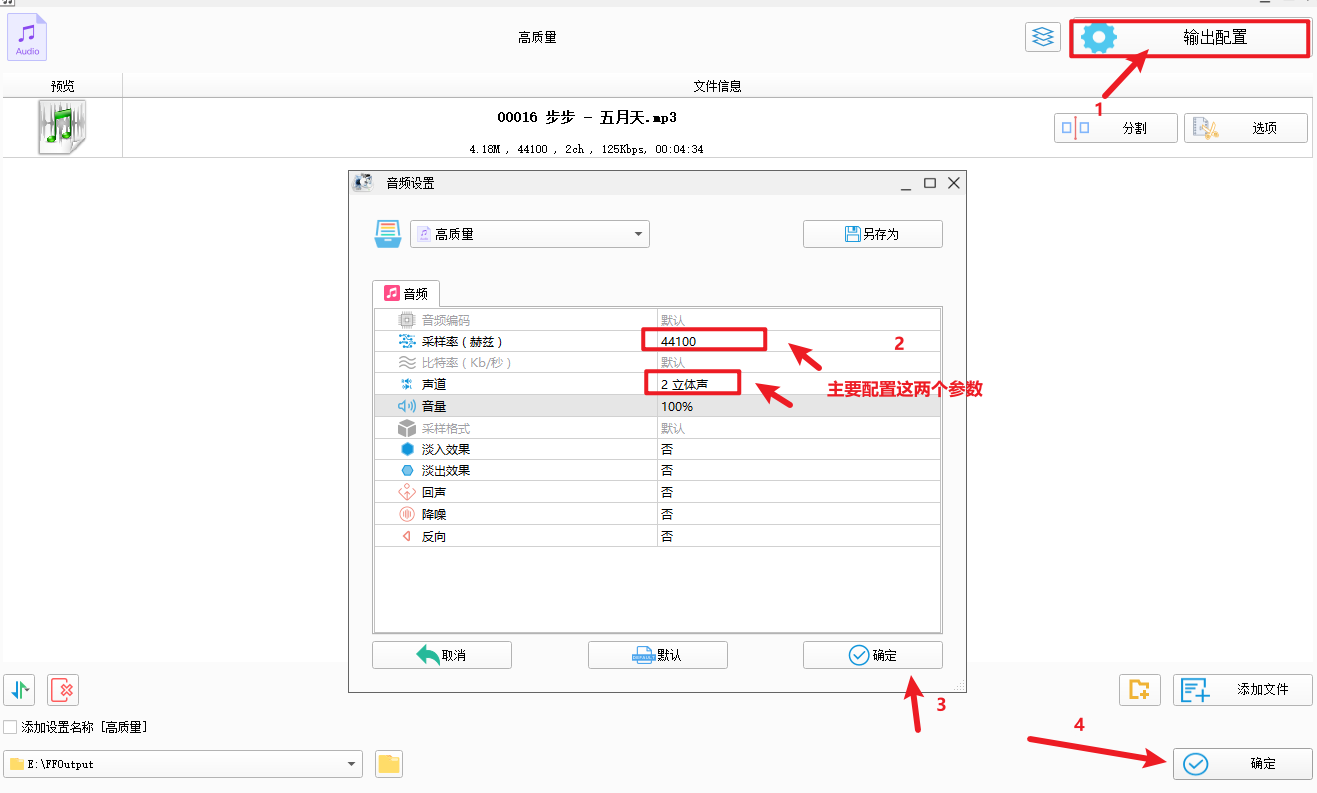Toggle the 反向 value 否
Viewport: 1317px width, 793px height.
667,536
